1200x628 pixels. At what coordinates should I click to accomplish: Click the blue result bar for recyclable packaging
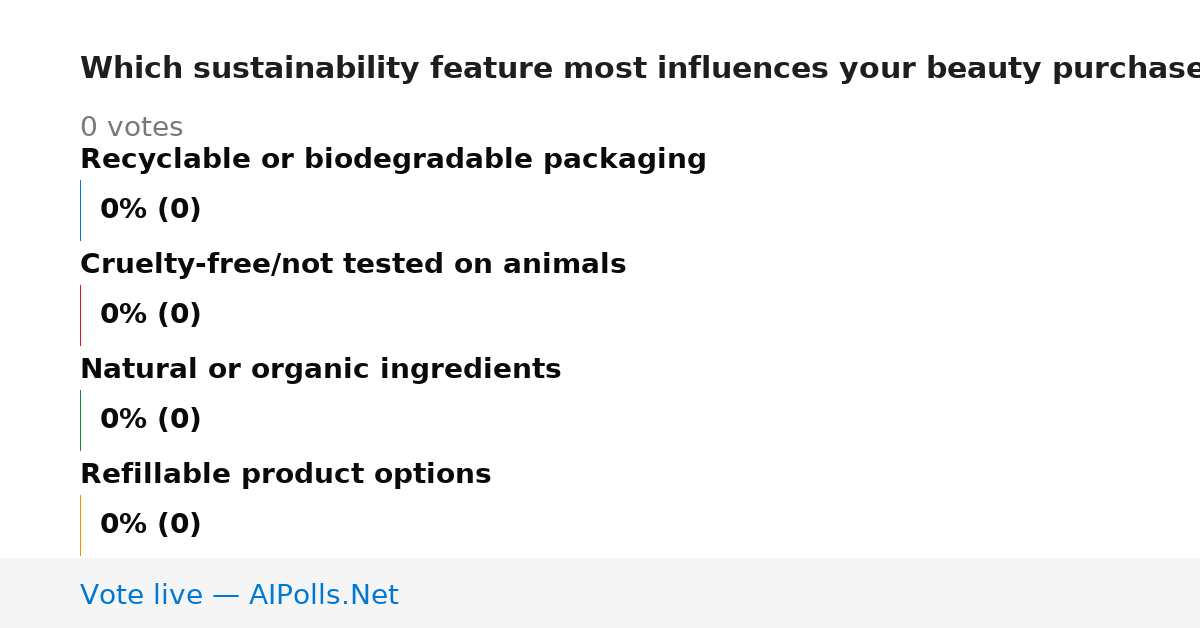(x=80, y=210)
